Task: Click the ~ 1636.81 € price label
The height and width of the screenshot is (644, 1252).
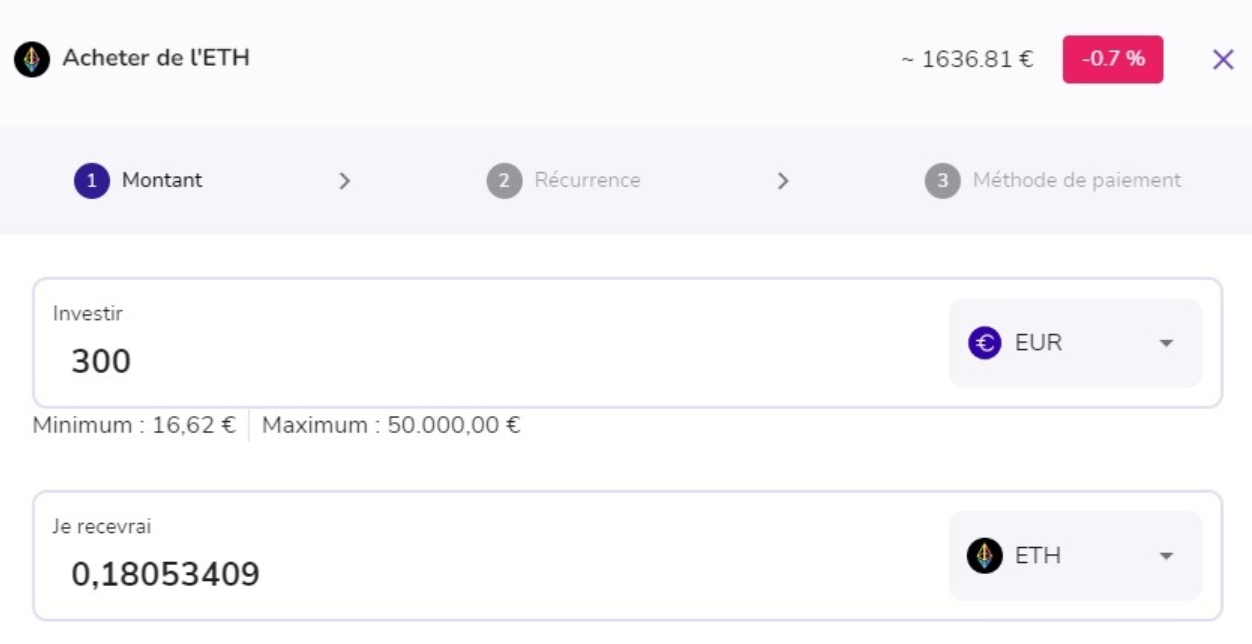Action: (967, 59)
